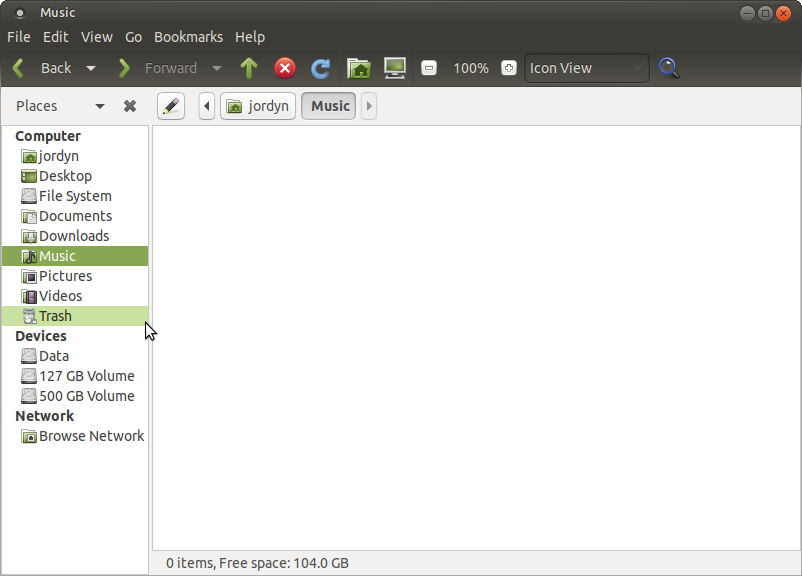Image resolution: width=802 pixels, height=576 pixels.
Task: Click the green Up arrow icon
Action: coord(249,68)
